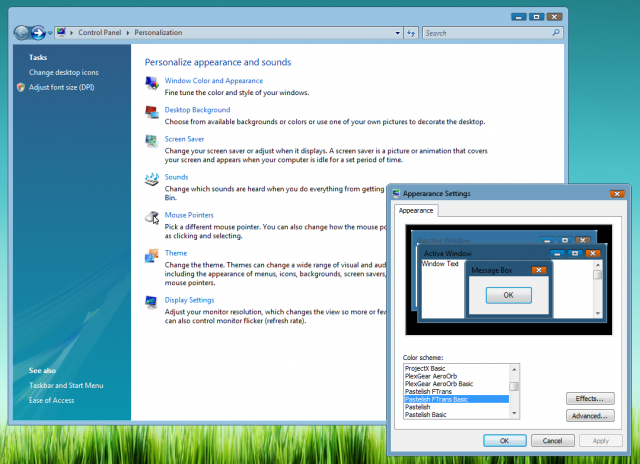Click Window Text in preview pane

click(x=440, y=264)
